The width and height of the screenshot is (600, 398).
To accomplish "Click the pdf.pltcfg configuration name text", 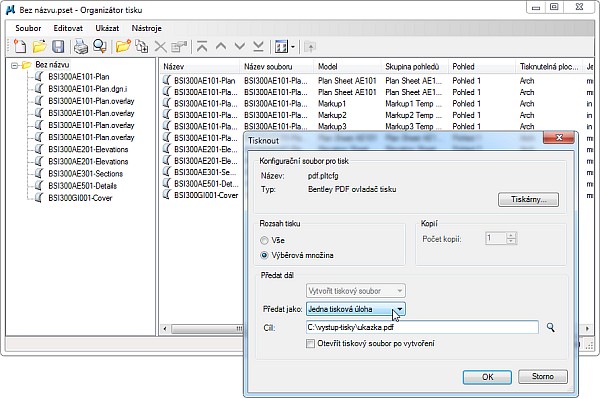I will pos(323,176).
